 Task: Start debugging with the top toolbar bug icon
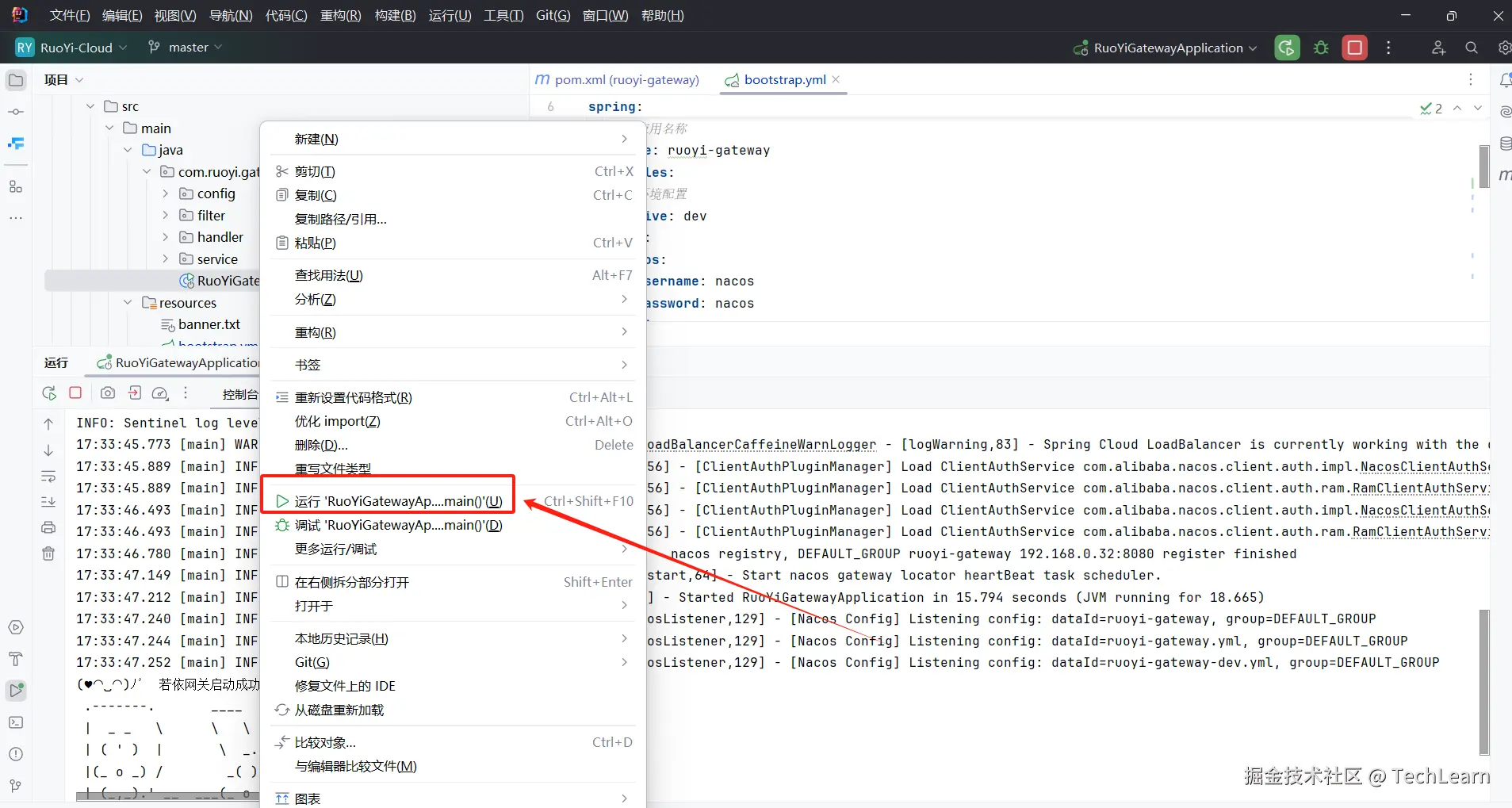[1321, 48]
